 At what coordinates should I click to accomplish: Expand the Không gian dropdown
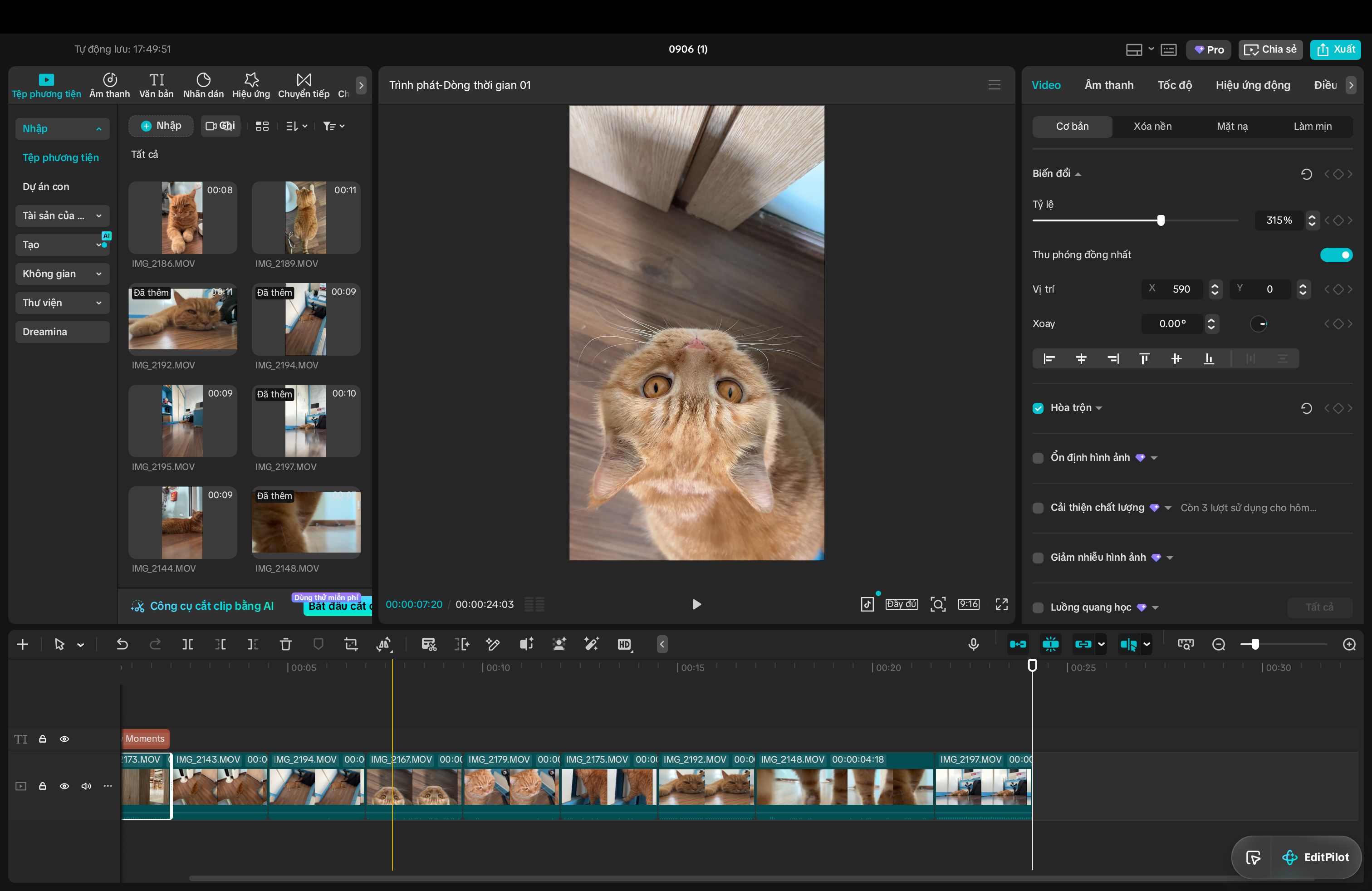pyautogui.click(x=62, y=274)
